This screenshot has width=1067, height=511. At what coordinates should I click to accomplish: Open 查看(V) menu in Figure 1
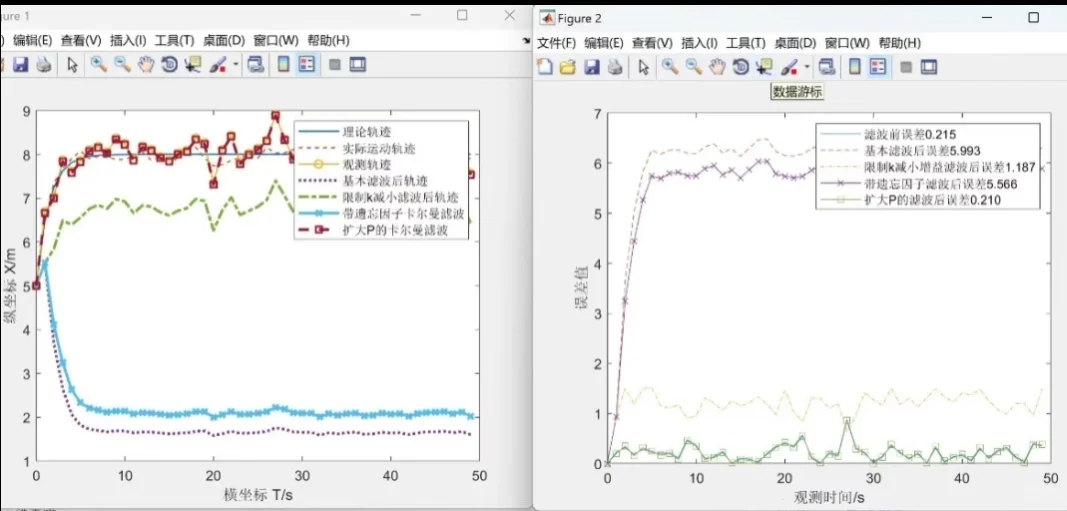[x=81, y=40]
